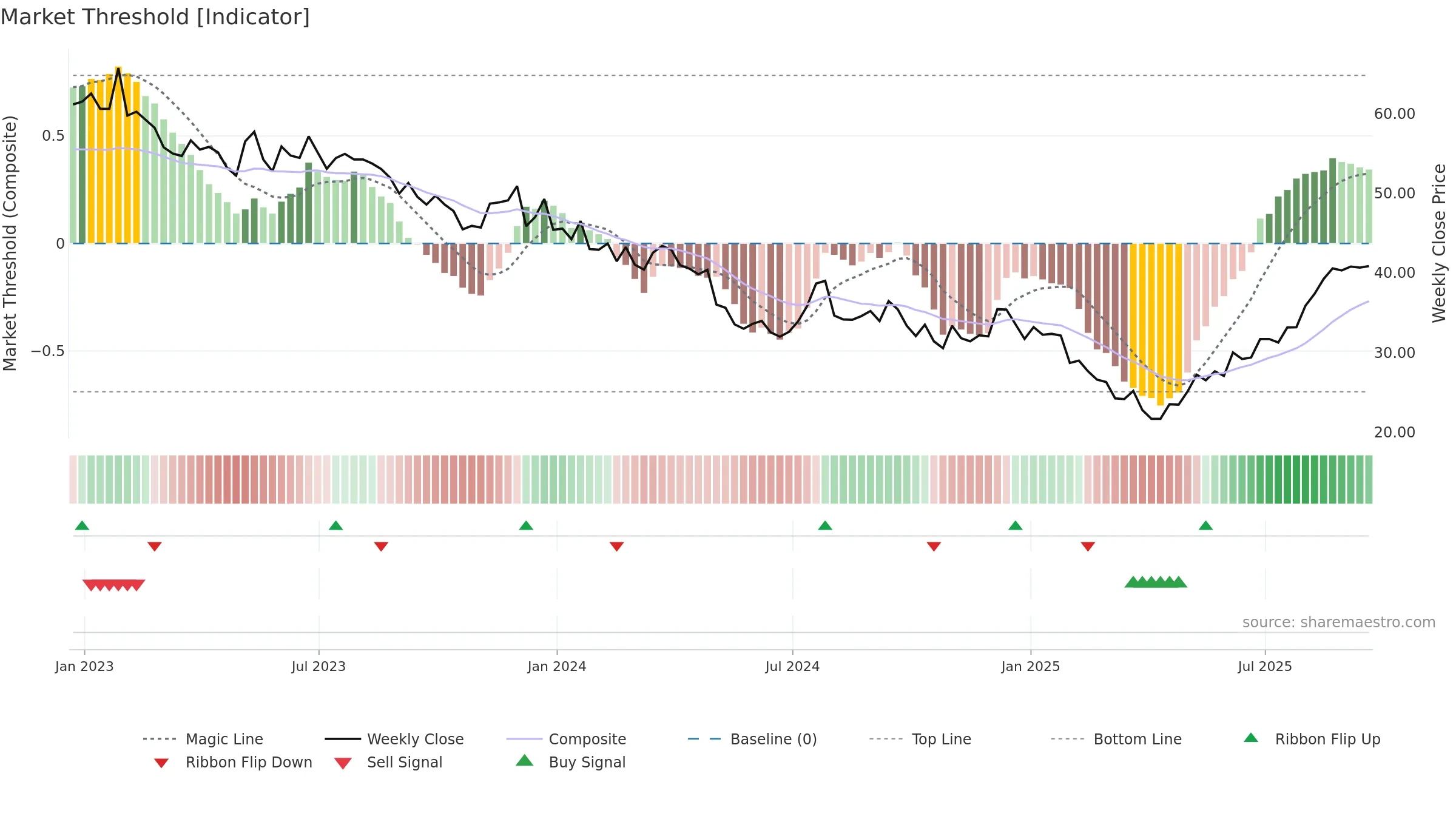Click the leftmost red Sell Signal triangle cluster
Viewport: 1456px width, 819px height.
[x=114, y=585]
